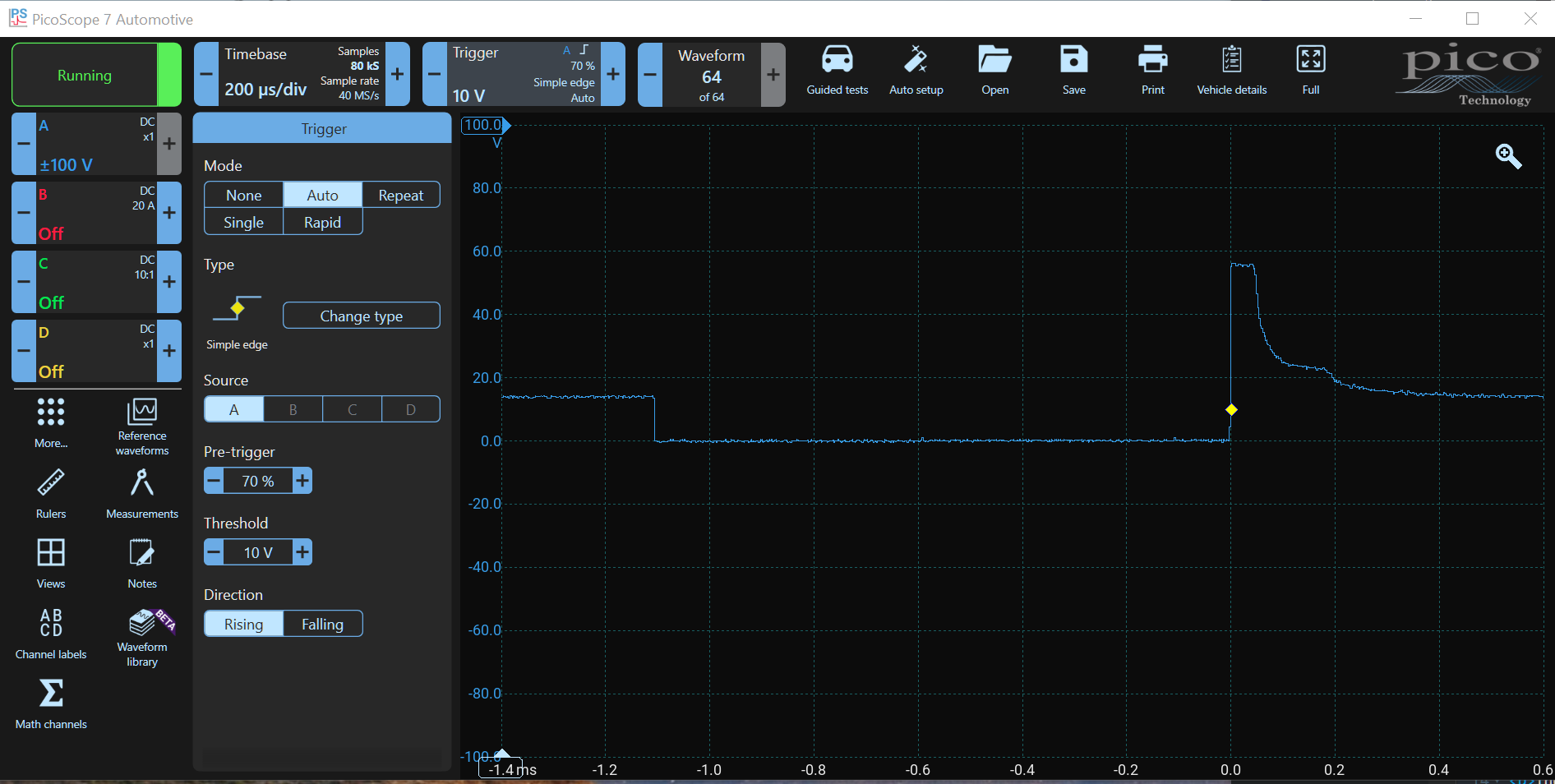
Task: Set trigger mode to Rapid
Action: (322, 222)
